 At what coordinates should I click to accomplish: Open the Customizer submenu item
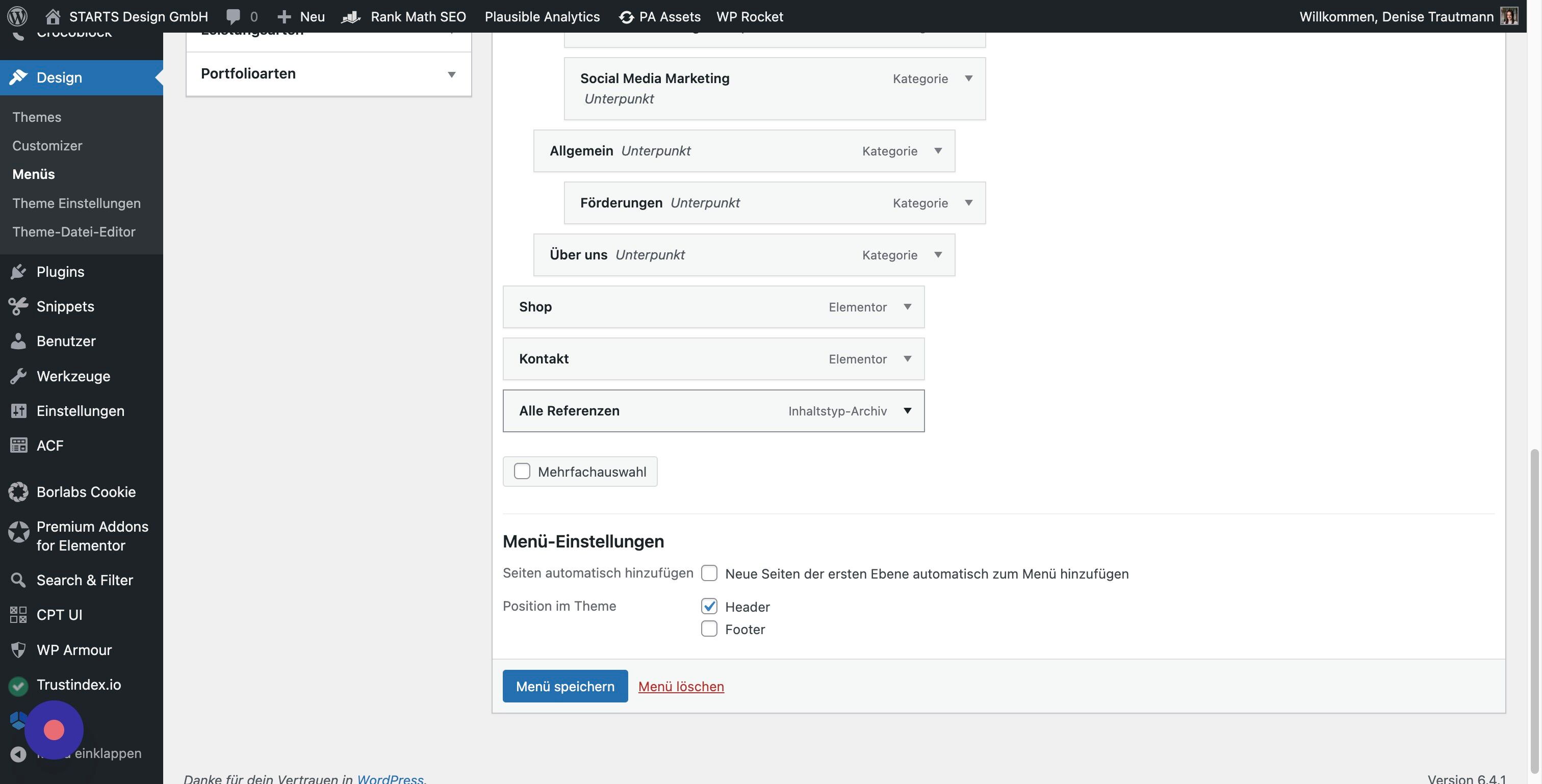47,146
